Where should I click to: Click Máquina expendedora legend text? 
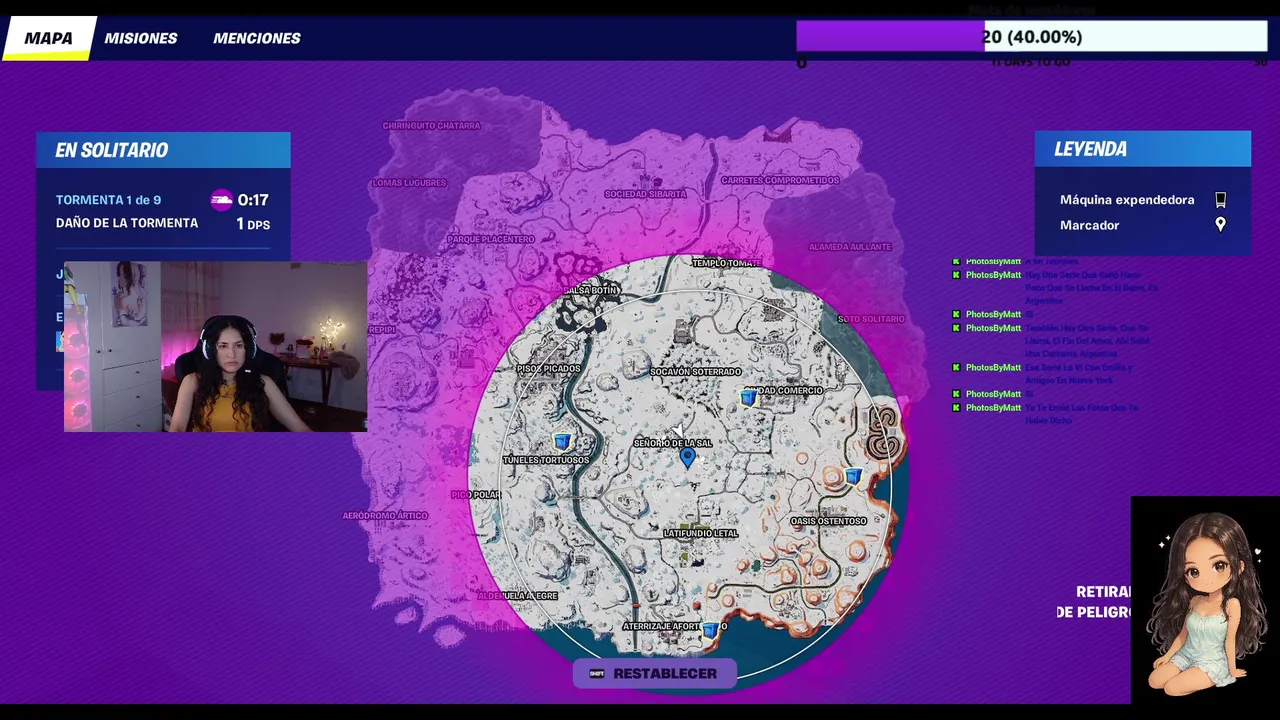1127,200
